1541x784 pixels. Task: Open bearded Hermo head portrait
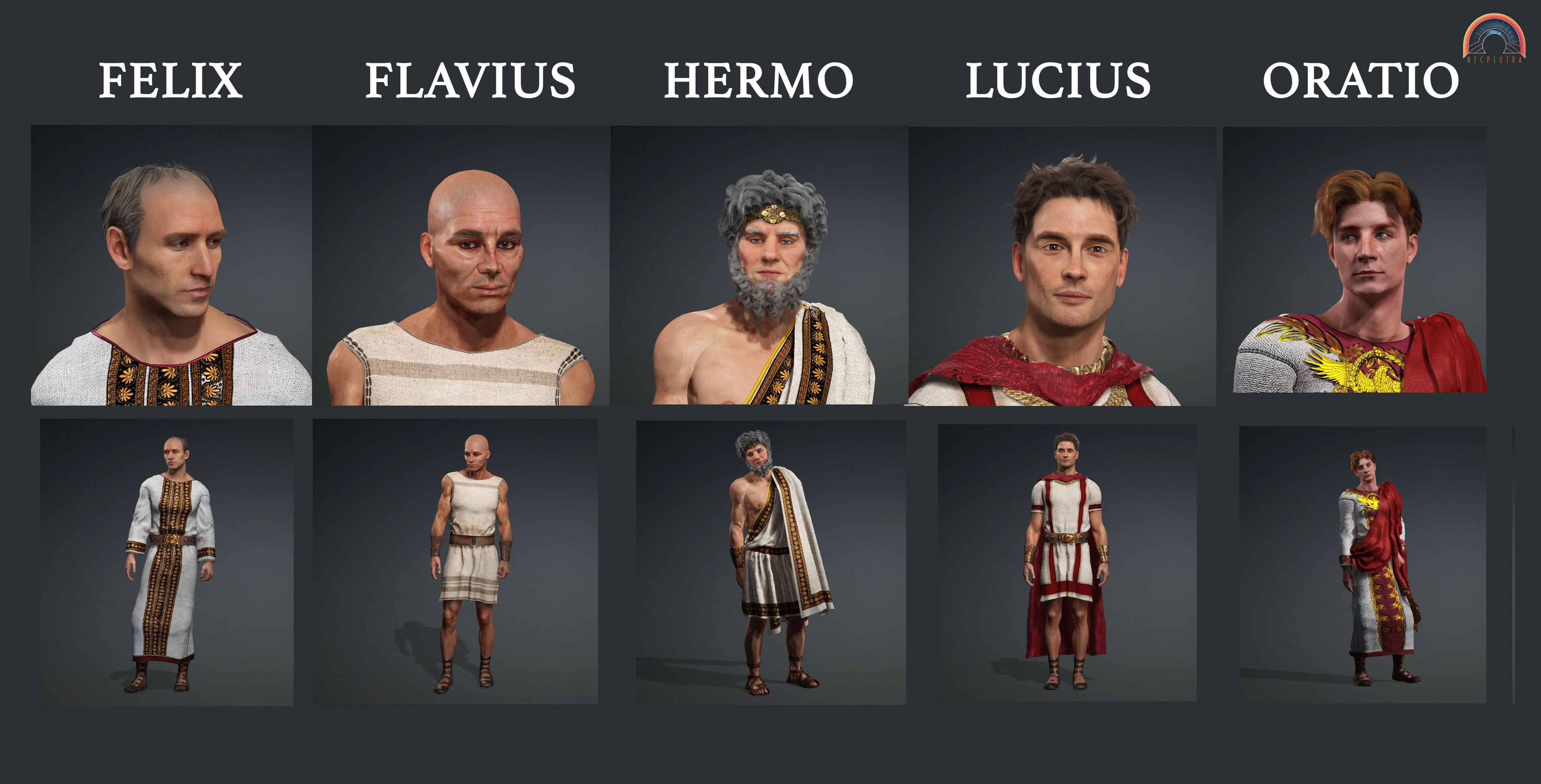pyautogui.click(x=758, y=265)
